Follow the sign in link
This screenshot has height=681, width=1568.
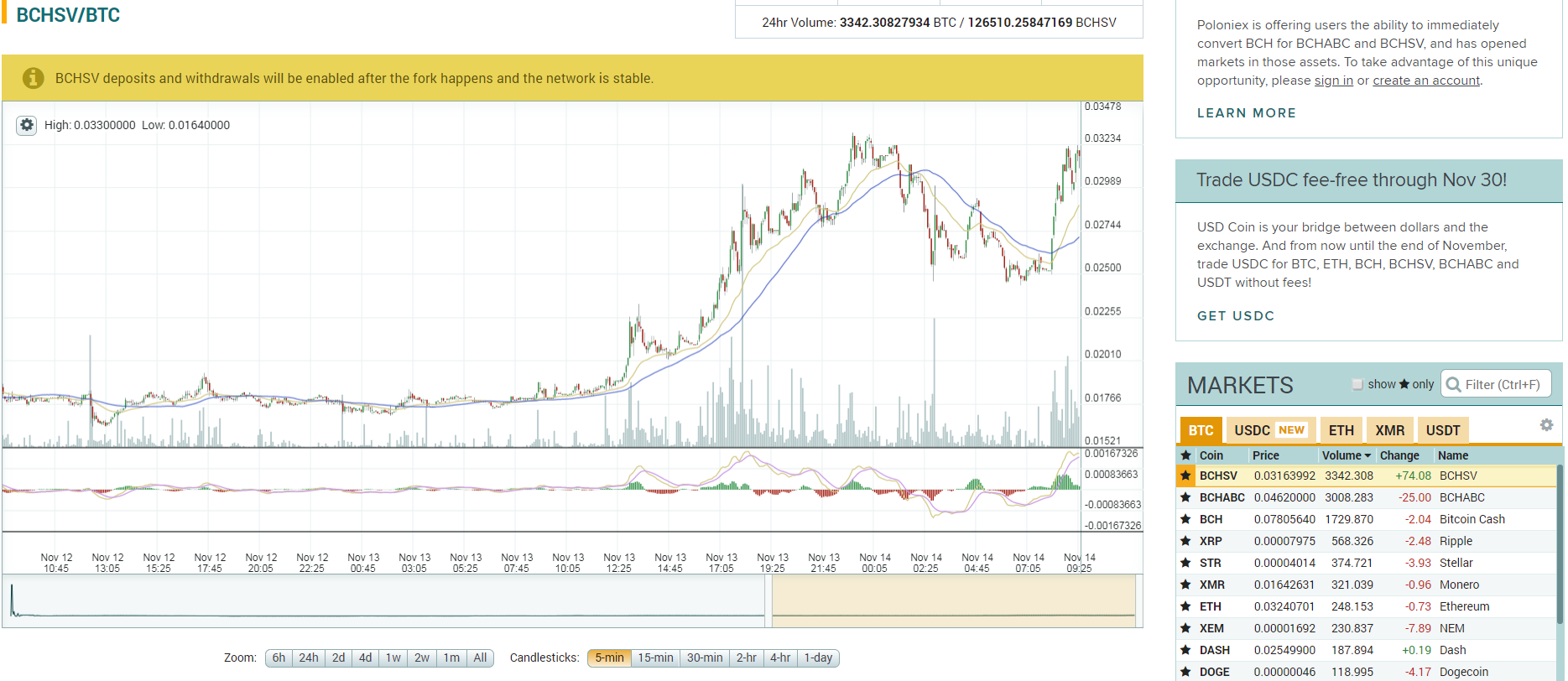[x=1333, y=81]
